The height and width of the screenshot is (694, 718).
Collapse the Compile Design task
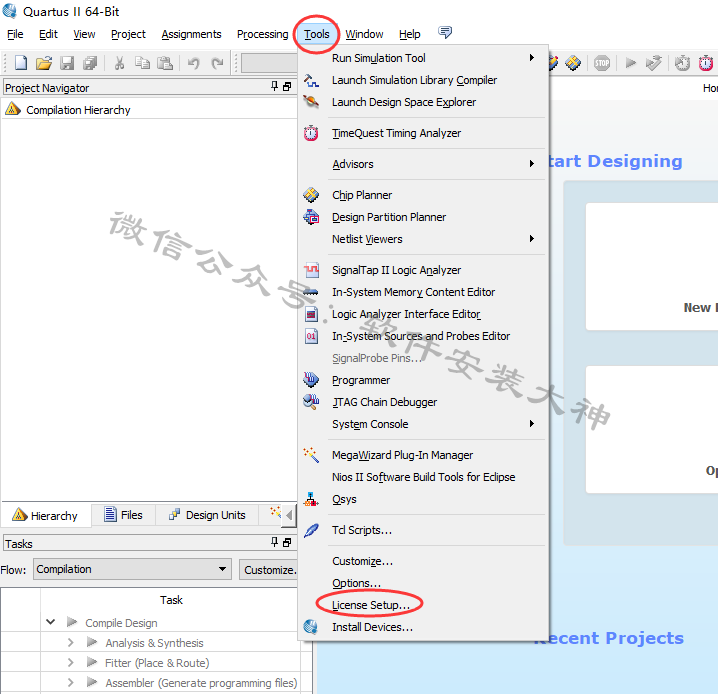coord(51,622)
